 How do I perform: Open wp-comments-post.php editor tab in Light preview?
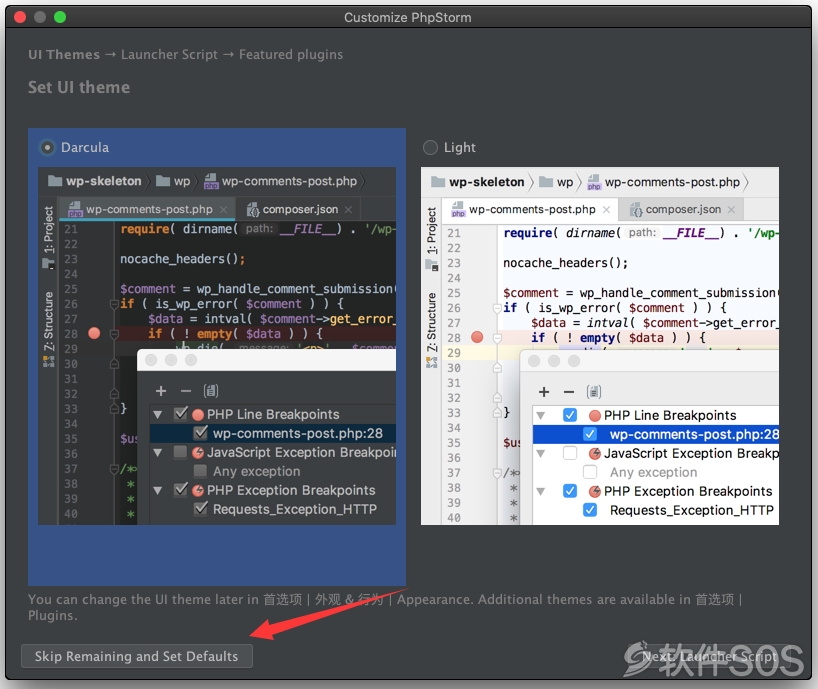tap(530, 210)
